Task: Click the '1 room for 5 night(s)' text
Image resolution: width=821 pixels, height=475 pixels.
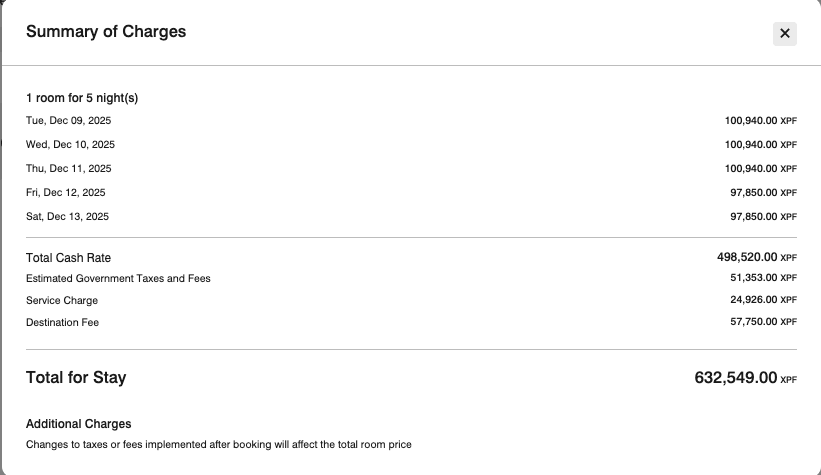Action: 82,98
